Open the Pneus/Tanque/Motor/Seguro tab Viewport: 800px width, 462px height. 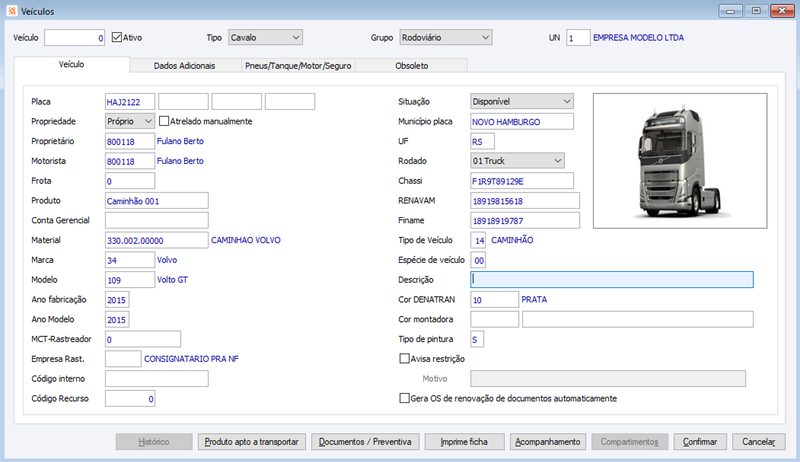click(x=298, y=66)
